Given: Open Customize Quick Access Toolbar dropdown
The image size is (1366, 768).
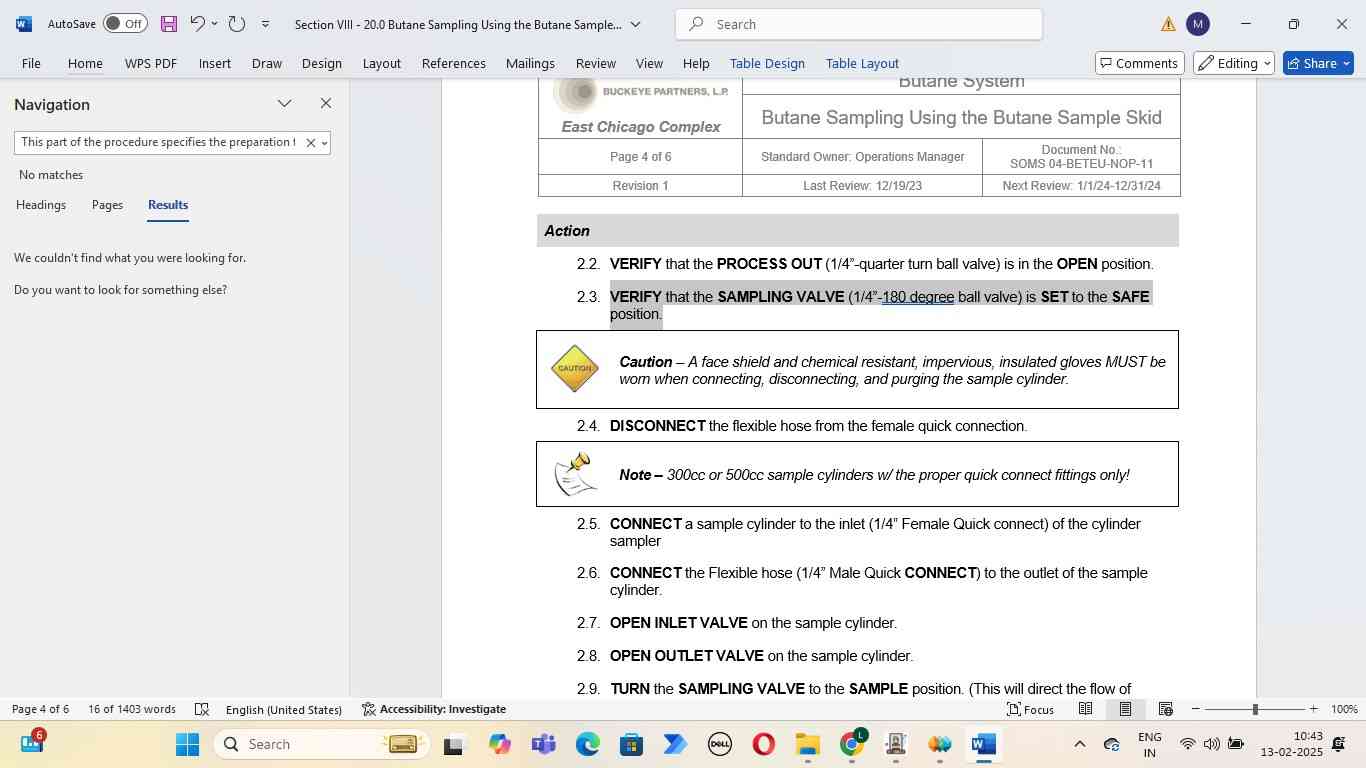Looking at the screenshot, I should [265, 24].
